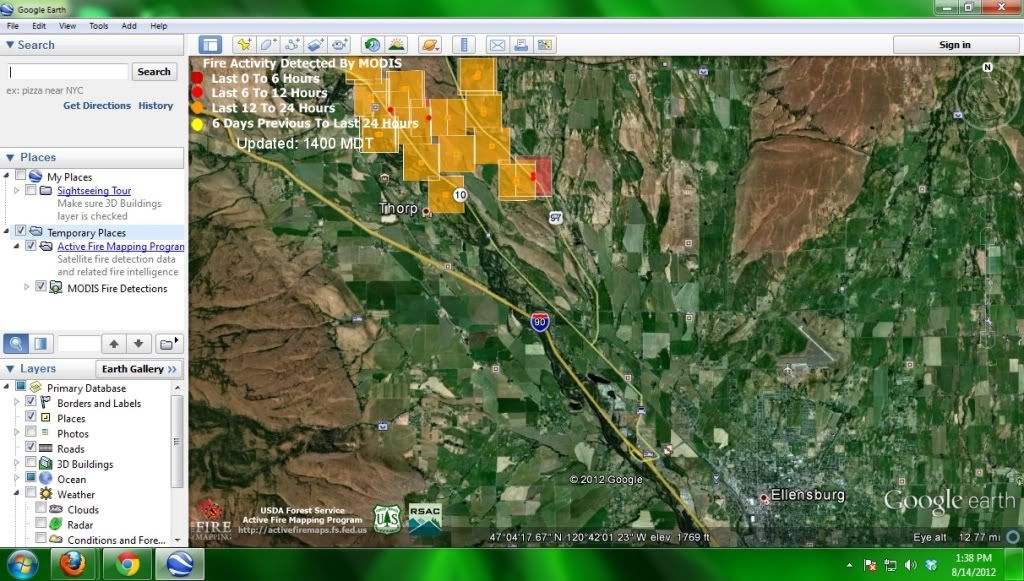1024x581 pixels.
Task: Expand the MODIS Fire Detections item
Action: coord(27,287)
